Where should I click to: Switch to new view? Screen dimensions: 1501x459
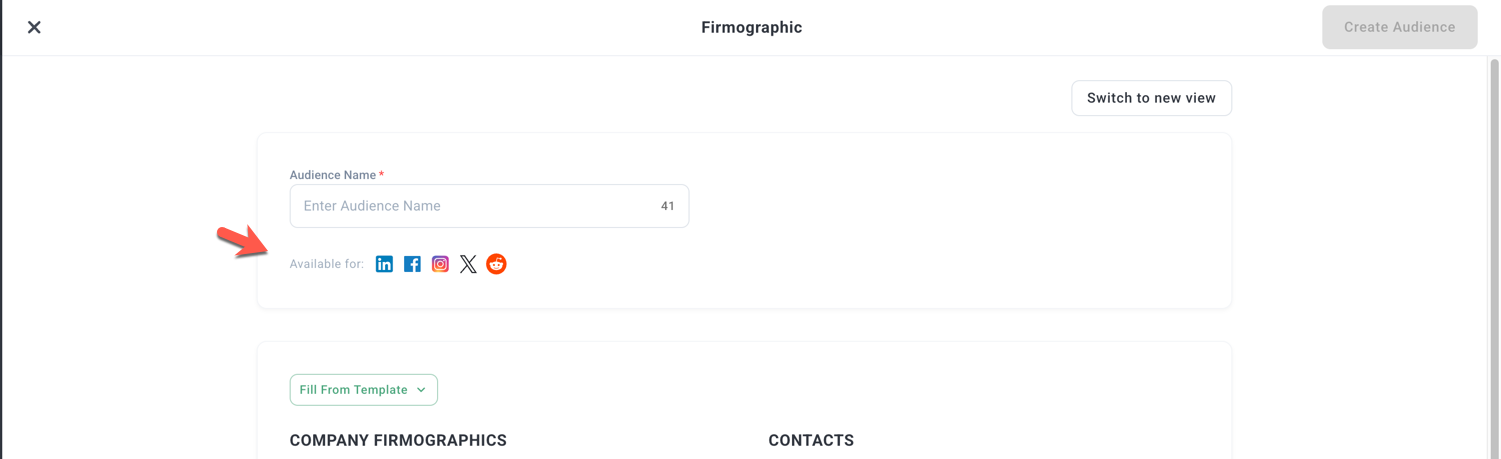(1151, 98)
